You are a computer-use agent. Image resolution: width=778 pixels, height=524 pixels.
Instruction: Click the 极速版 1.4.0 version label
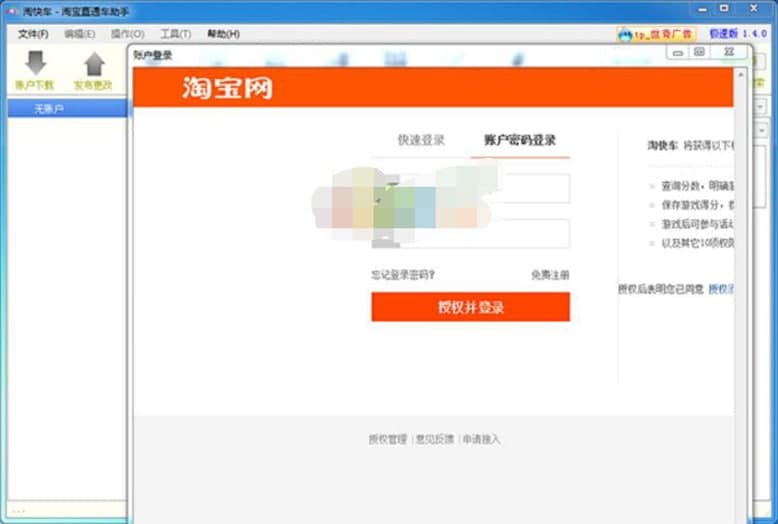click(738, 34)
